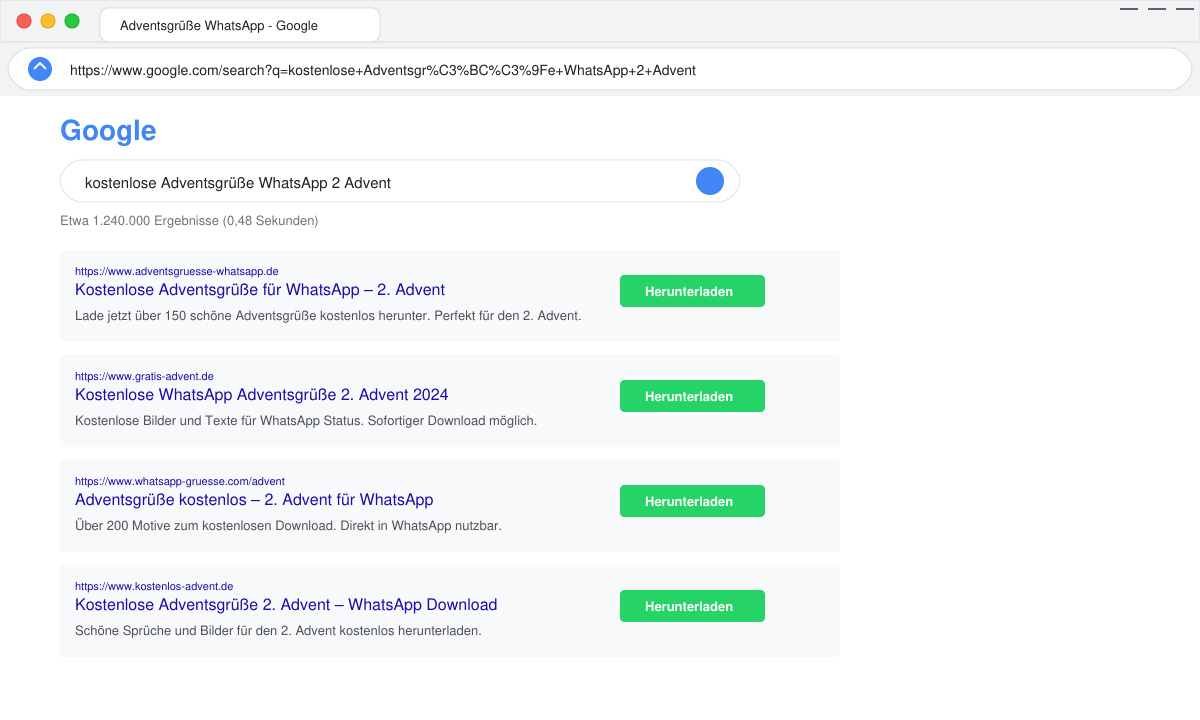The image size is (1200, 720).
Task: Click the blue search button in the search box
Action: [x=710, y=181]
